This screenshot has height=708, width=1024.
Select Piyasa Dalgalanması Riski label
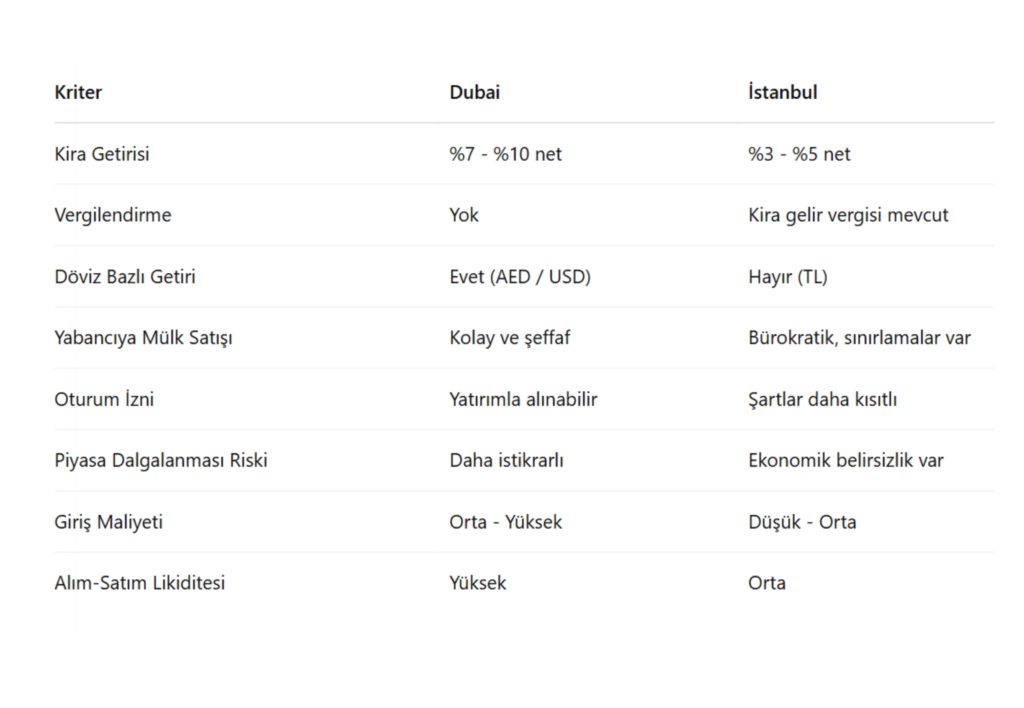(x=160, y=460)
